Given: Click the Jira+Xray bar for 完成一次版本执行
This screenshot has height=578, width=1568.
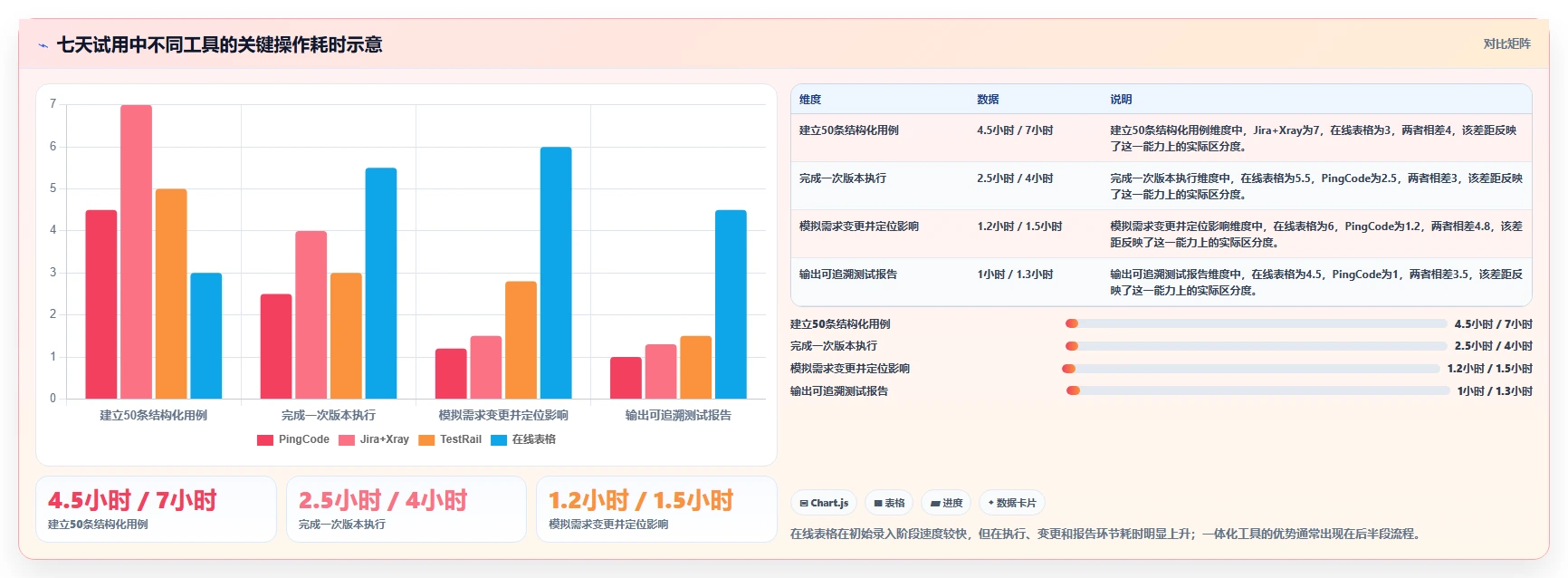Looking at the screenshot, I should coord(311,314).
